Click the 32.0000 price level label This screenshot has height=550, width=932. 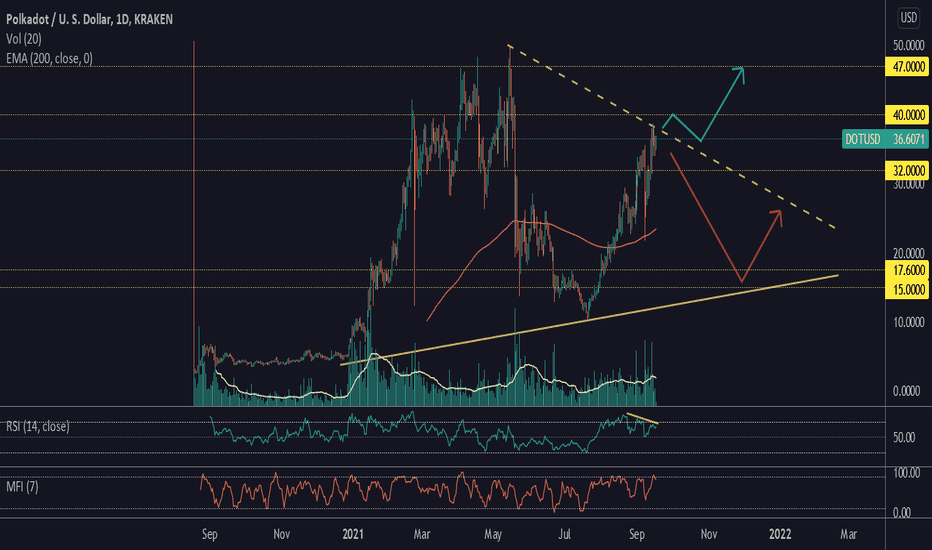(x=907, y=171)
